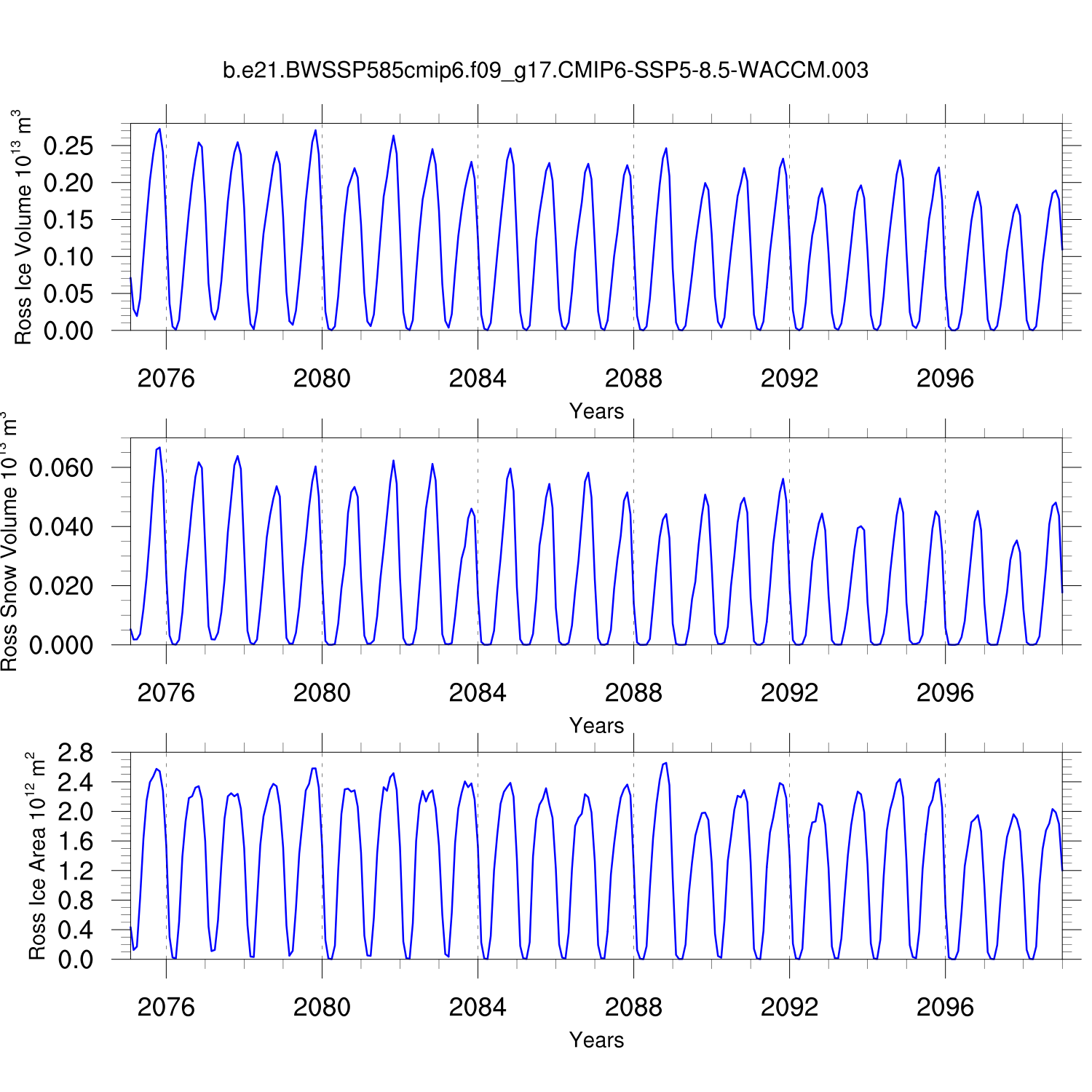
Task: Click the plot title b.e21.BWSSP585cmip6 text
Action: (x=545, y=71)
